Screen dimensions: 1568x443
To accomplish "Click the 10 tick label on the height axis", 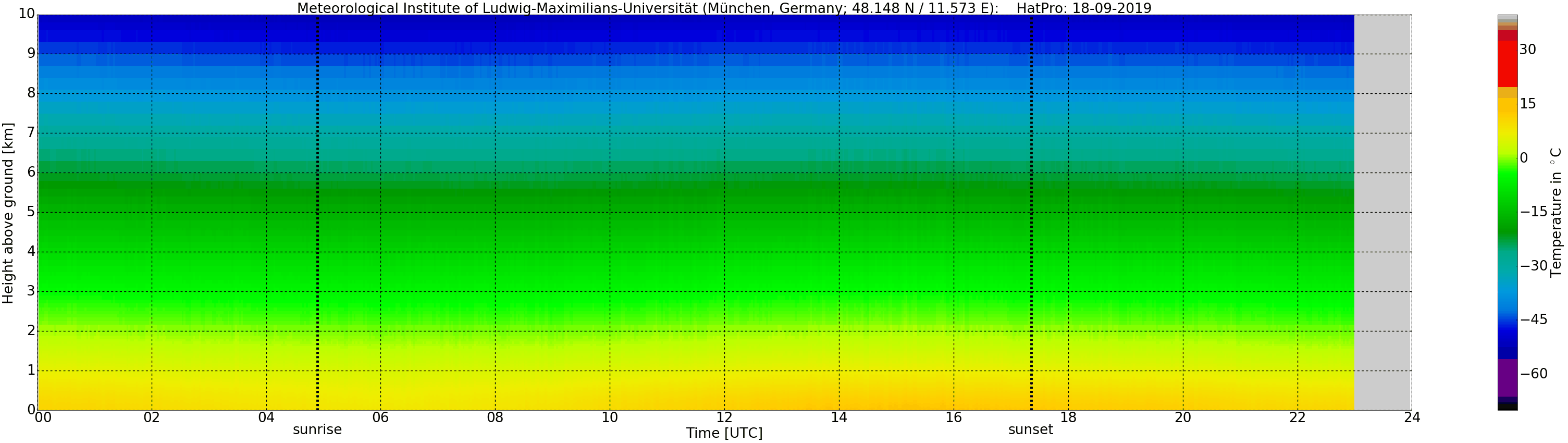I will [26, 14].
